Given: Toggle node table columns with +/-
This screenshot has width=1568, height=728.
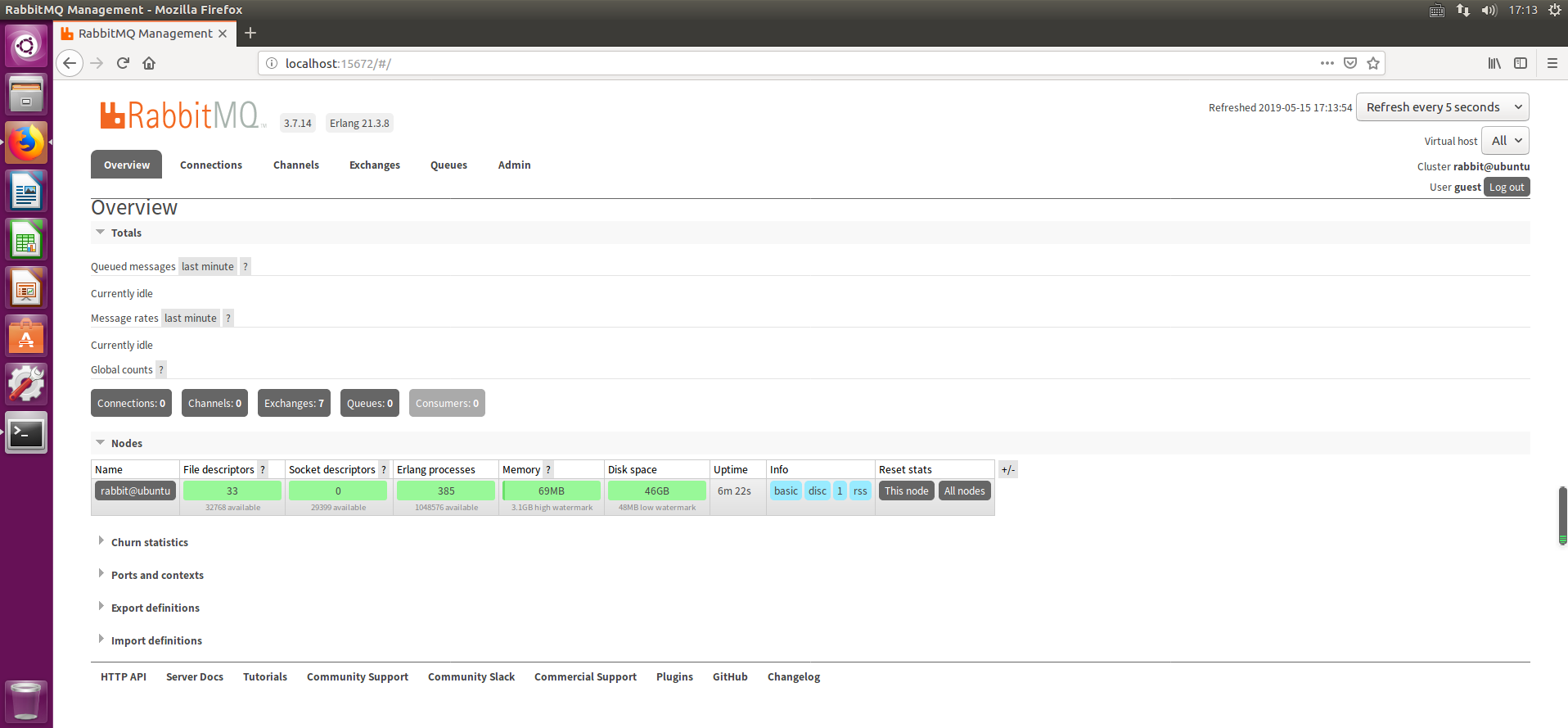Looking at the screenshot, I should click(x=1008, y=469).
